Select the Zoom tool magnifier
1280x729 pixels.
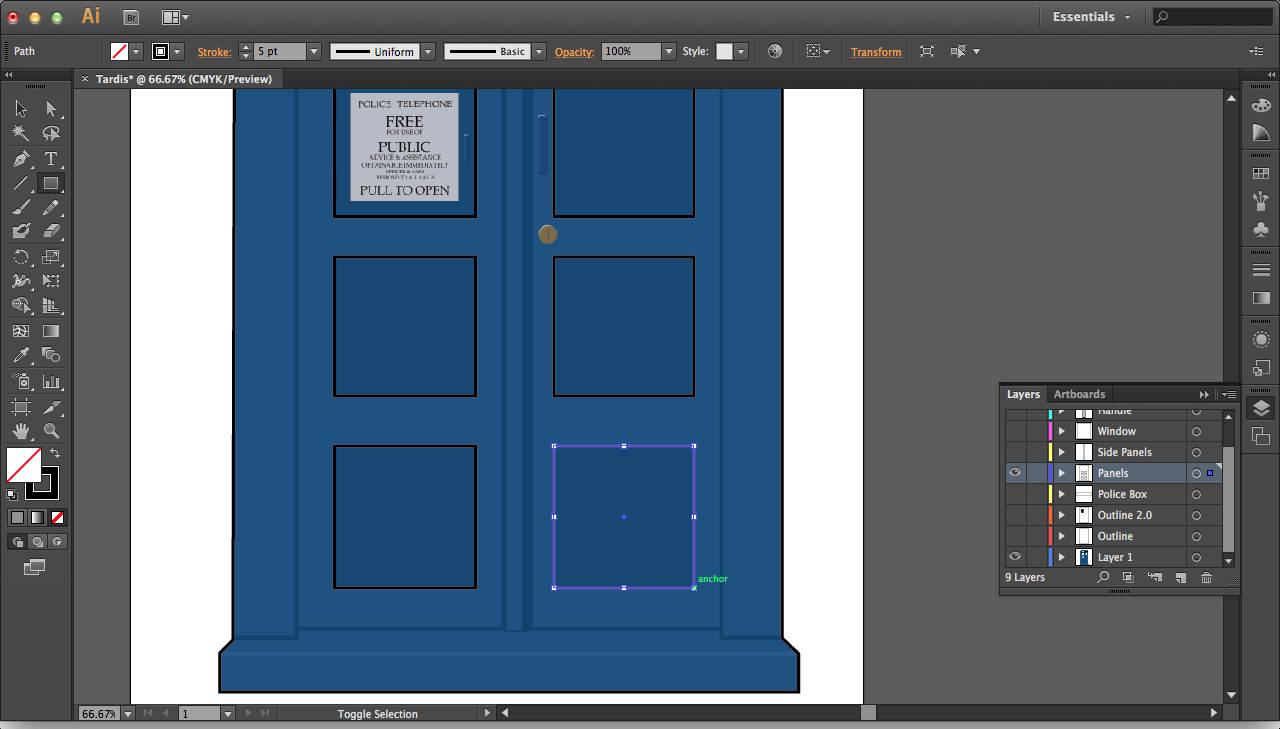click(51, 431)
